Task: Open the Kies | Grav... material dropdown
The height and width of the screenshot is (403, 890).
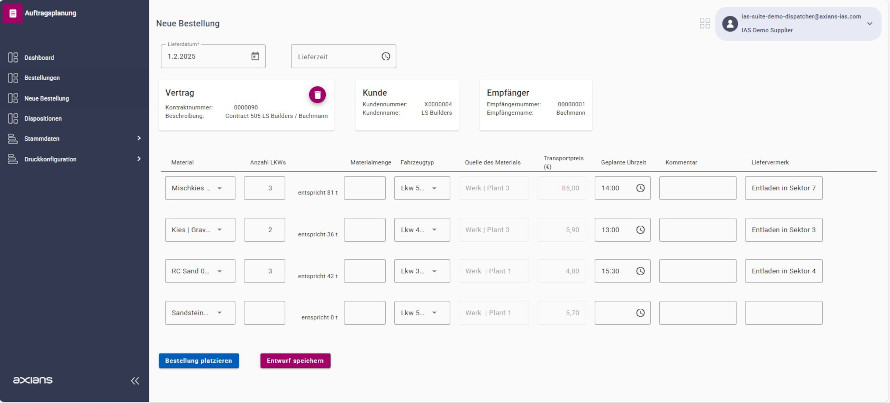Action: 200,230
